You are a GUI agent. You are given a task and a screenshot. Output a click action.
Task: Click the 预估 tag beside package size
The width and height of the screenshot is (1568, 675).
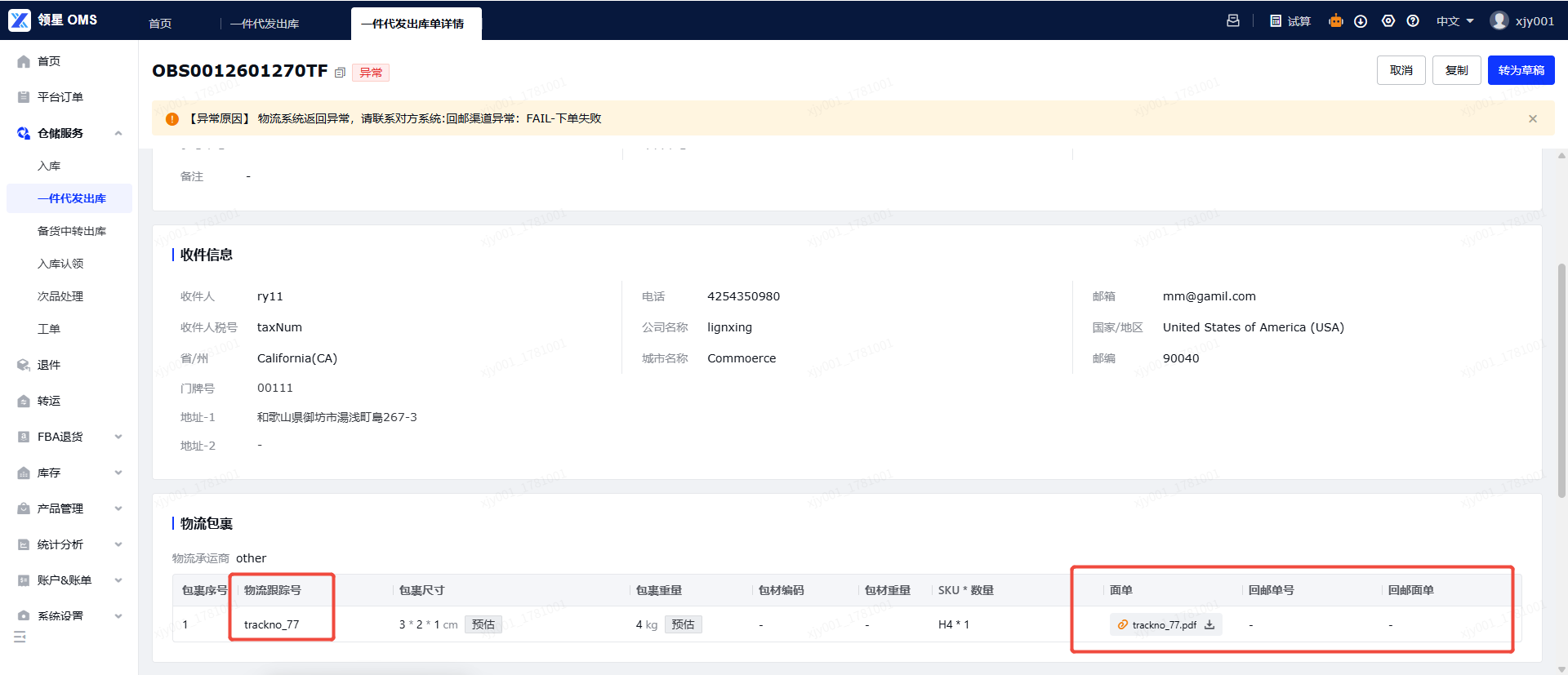click(483, 624)
